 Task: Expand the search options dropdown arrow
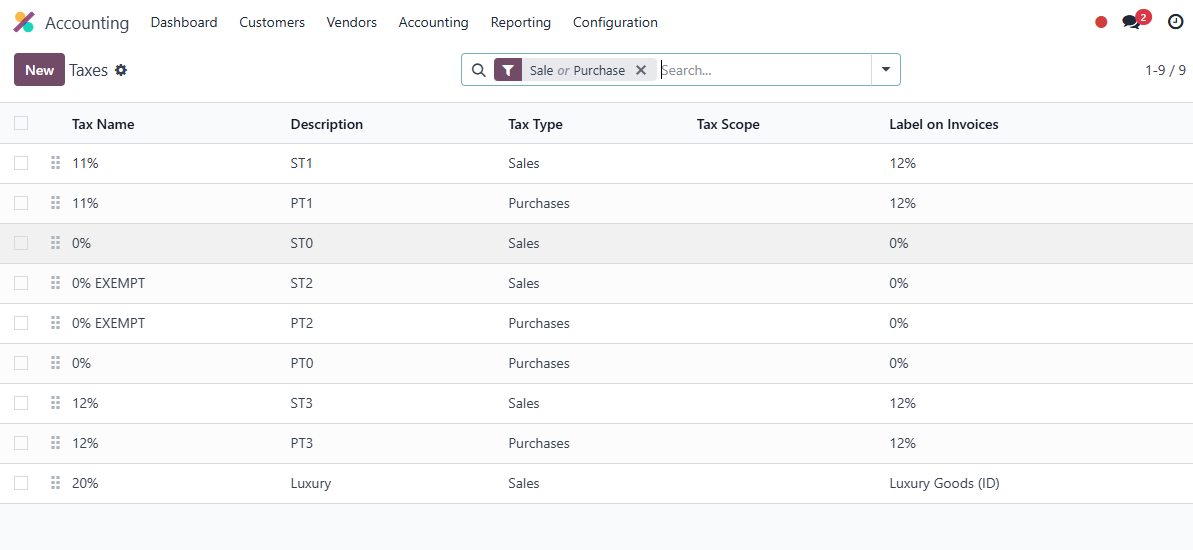tap(885, 70)
